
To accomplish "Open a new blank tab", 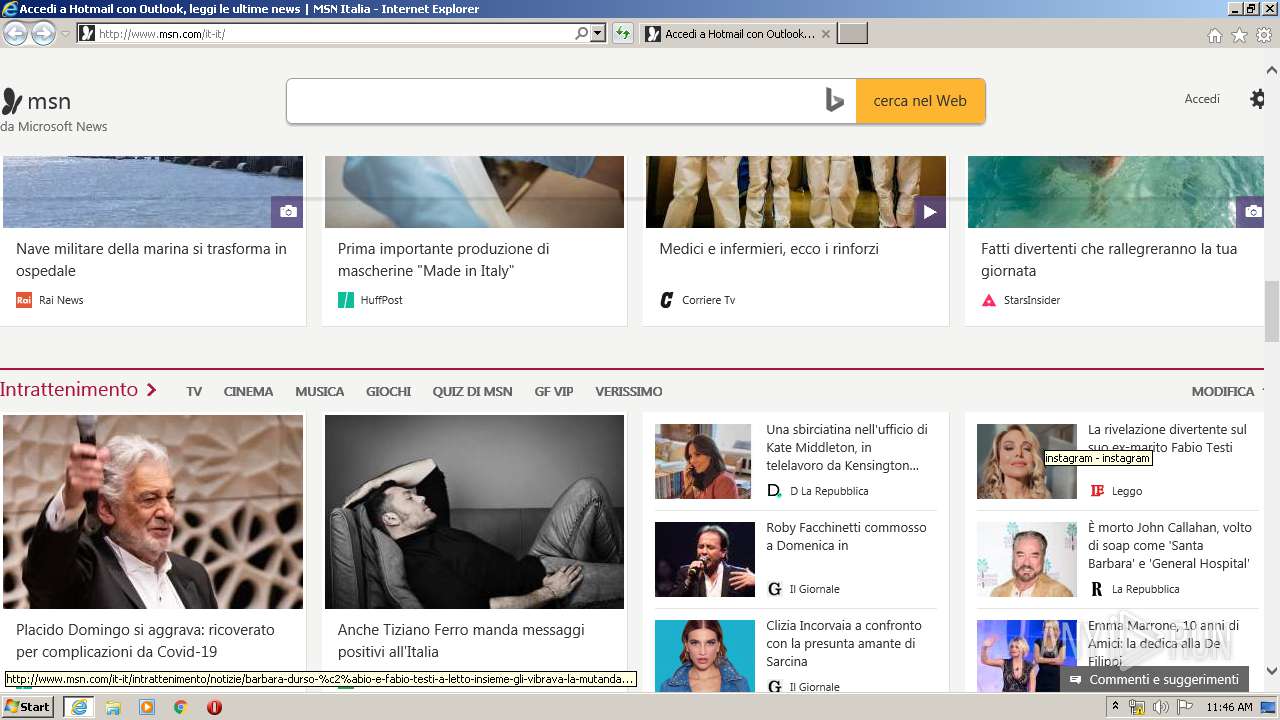I will click(852, 34).
